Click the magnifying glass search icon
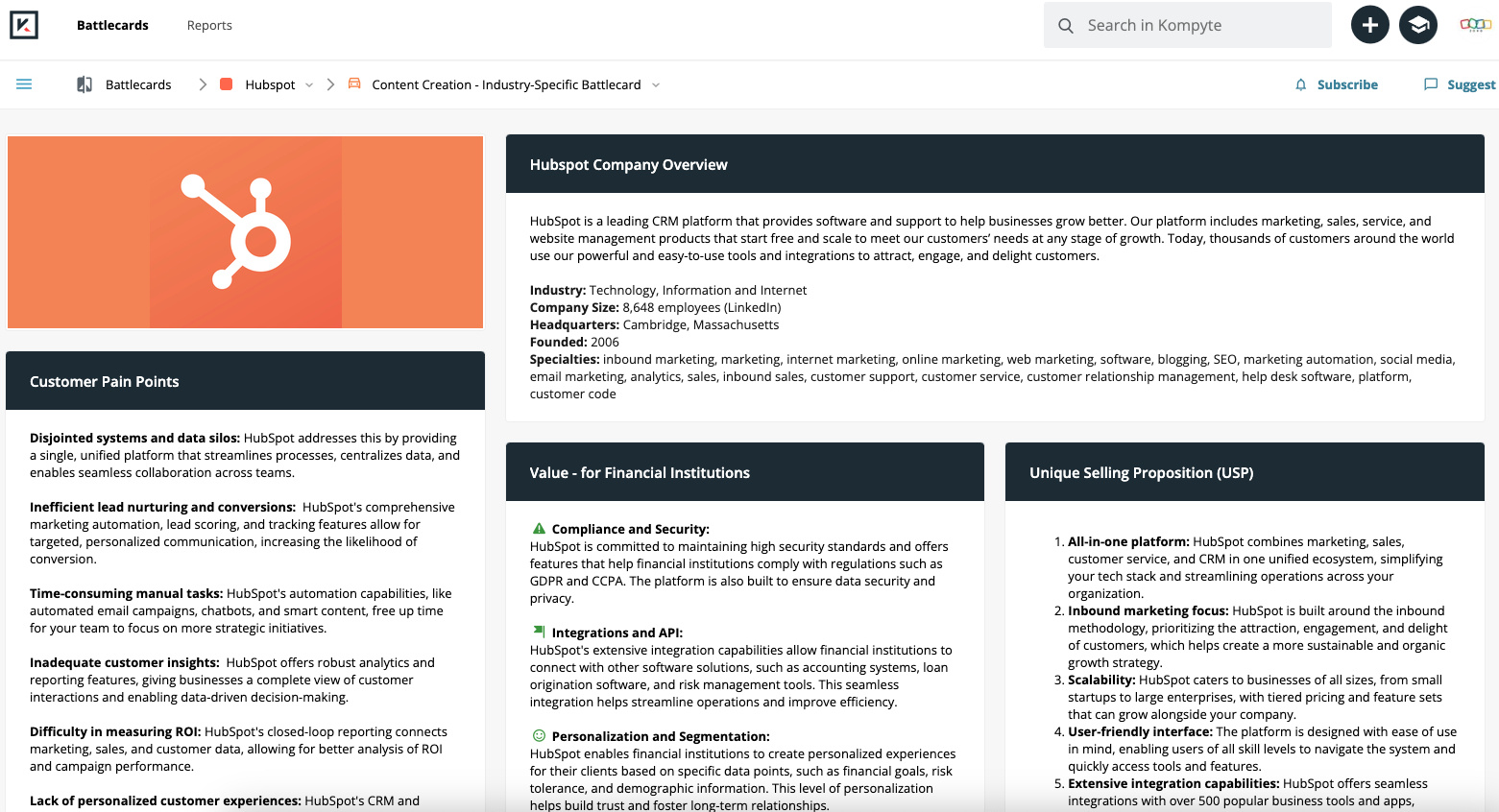The width and height of the screenshot is (1499, 812). click(1066, 26)
